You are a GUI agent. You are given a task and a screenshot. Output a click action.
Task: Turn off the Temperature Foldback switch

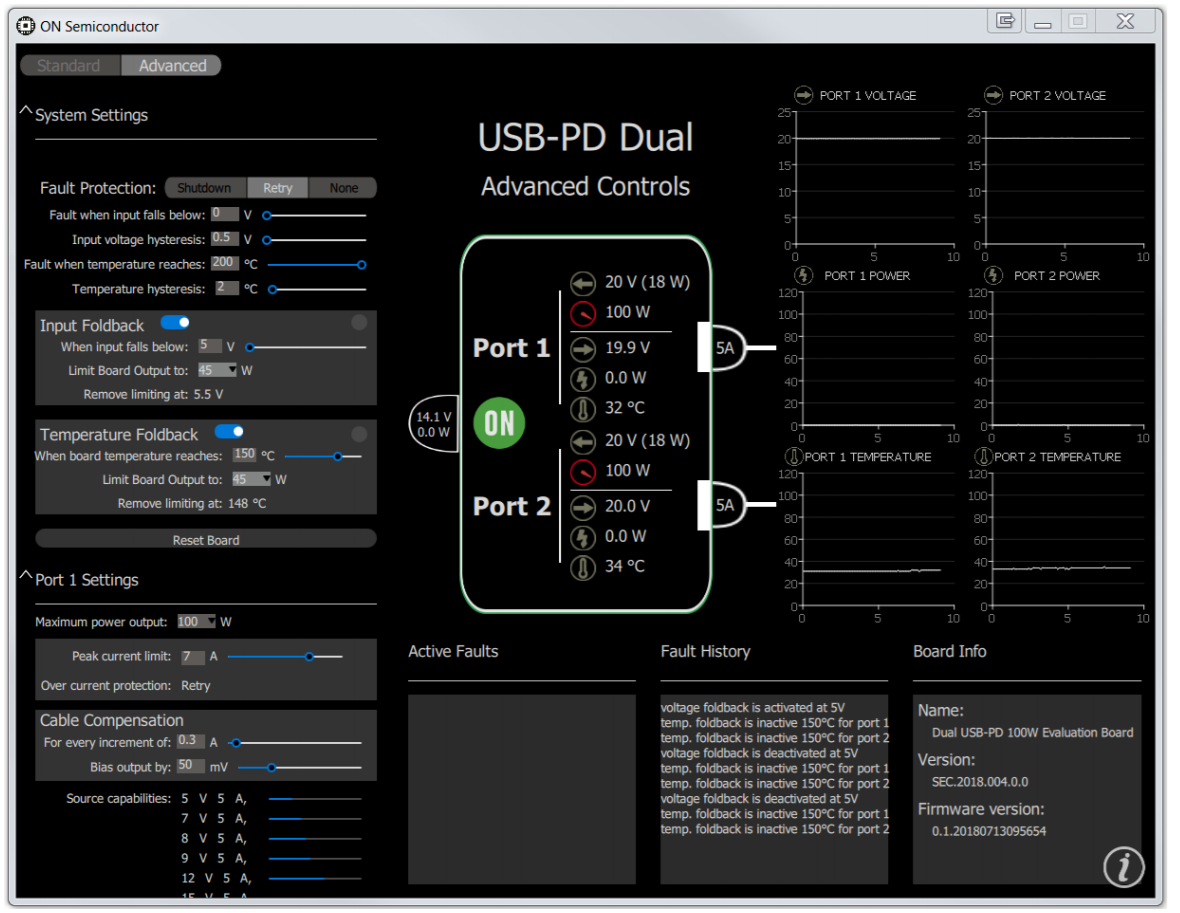pyautogui.click(x=229, y=431)
